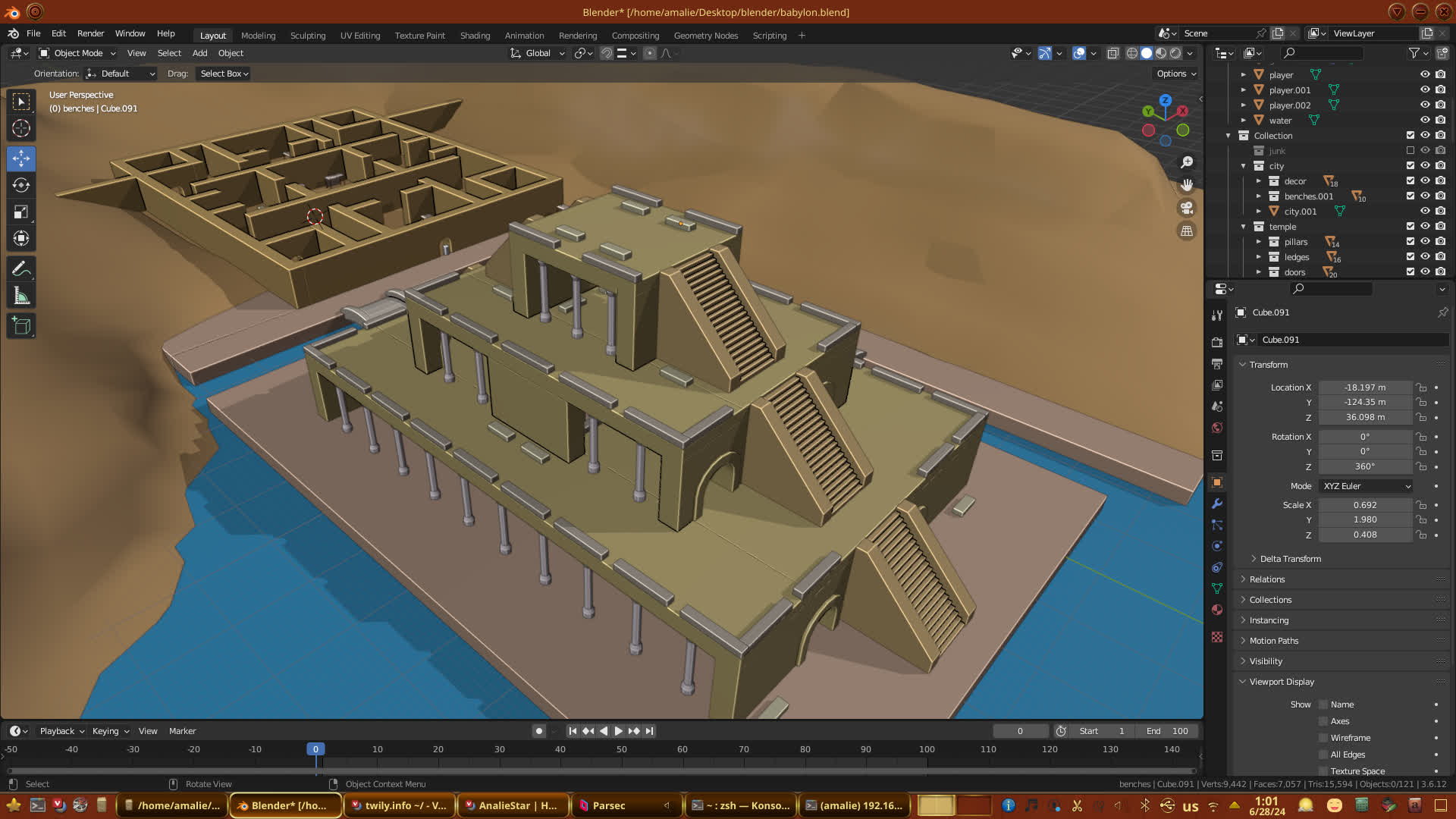Image resolution: width=1456 pixels, height=819 pixels.
Task: Select the Scale tool
Action: (x=21, y=212)
